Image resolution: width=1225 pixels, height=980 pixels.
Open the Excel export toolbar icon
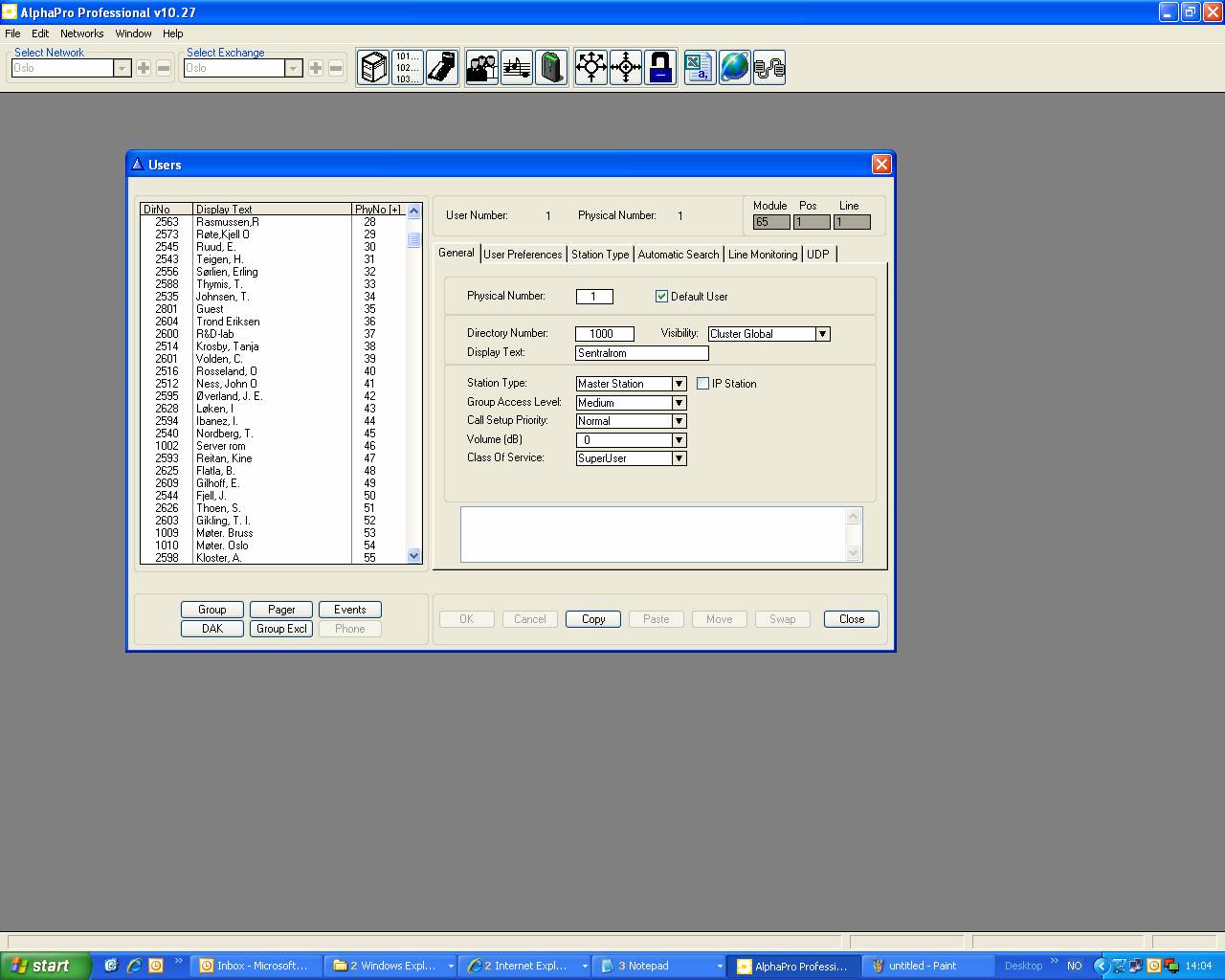700,68
